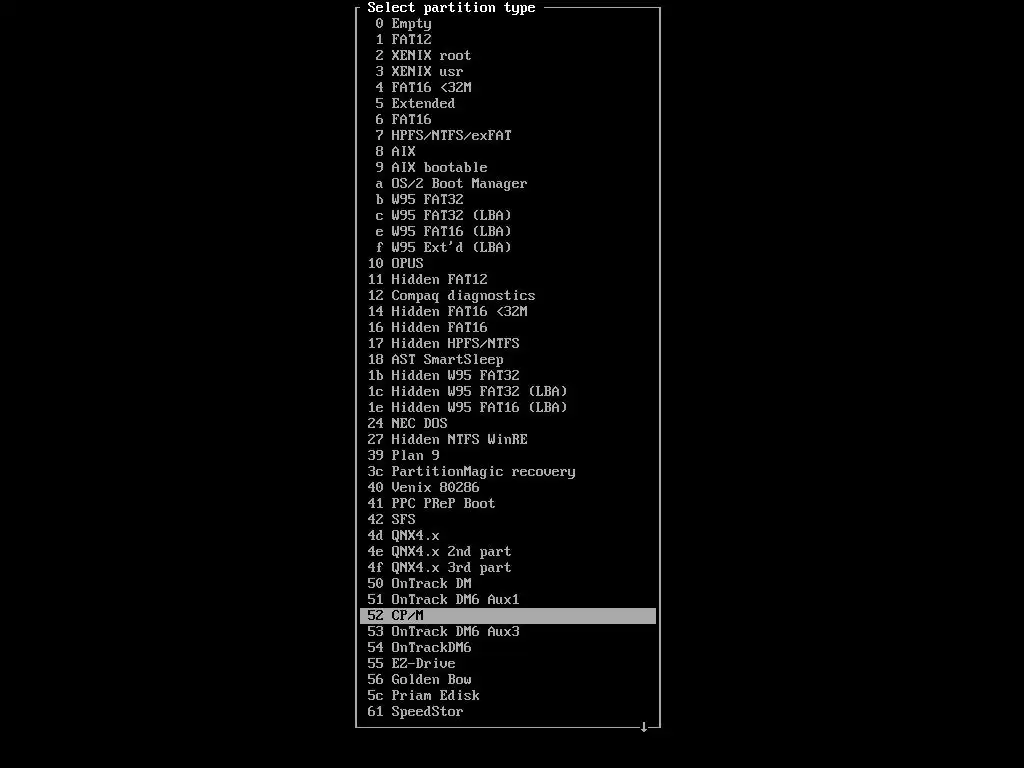Pick the HPFS/NTFS/exFAT entry
The image size is (1024, 768).
coord(507,135)
